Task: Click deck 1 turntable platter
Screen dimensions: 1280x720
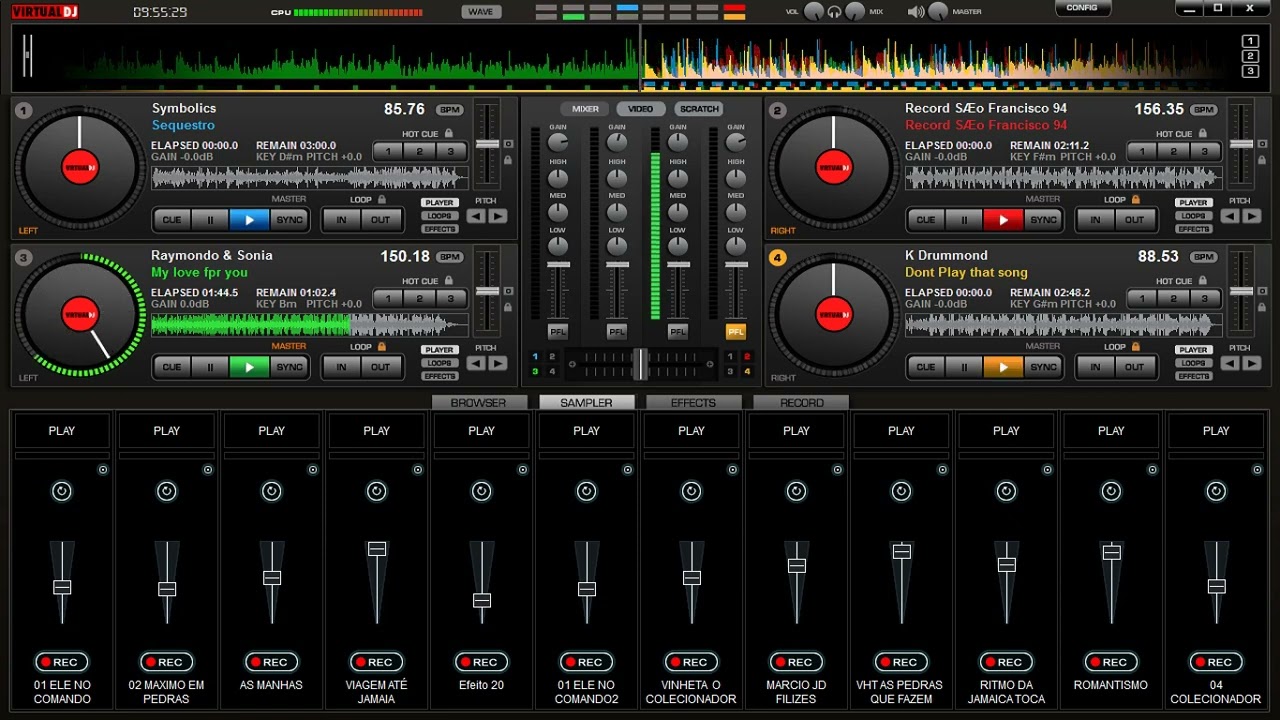Action: coord(80,168)
